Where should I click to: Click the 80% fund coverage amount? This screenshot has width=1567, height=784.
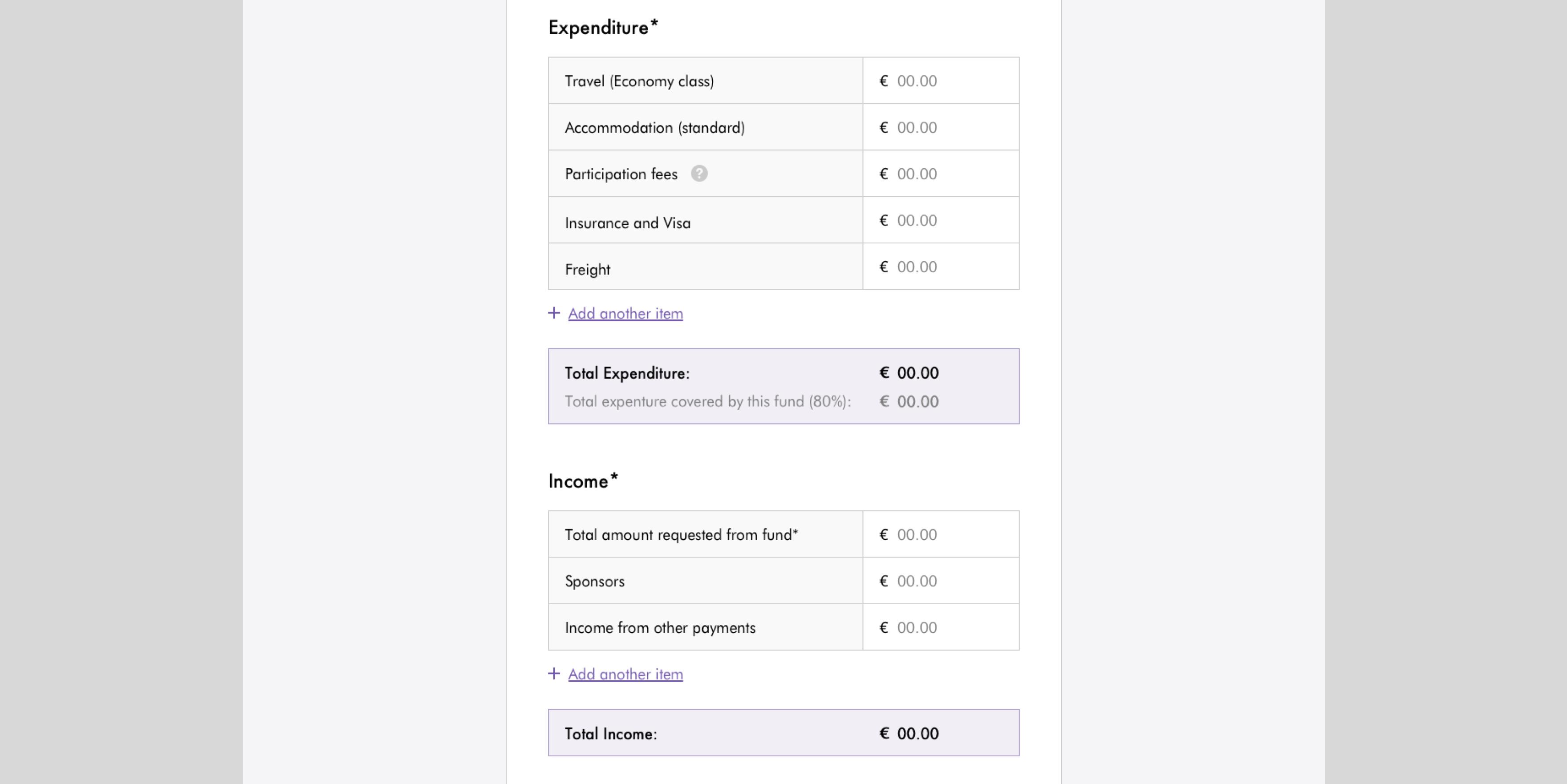(909, 401)
